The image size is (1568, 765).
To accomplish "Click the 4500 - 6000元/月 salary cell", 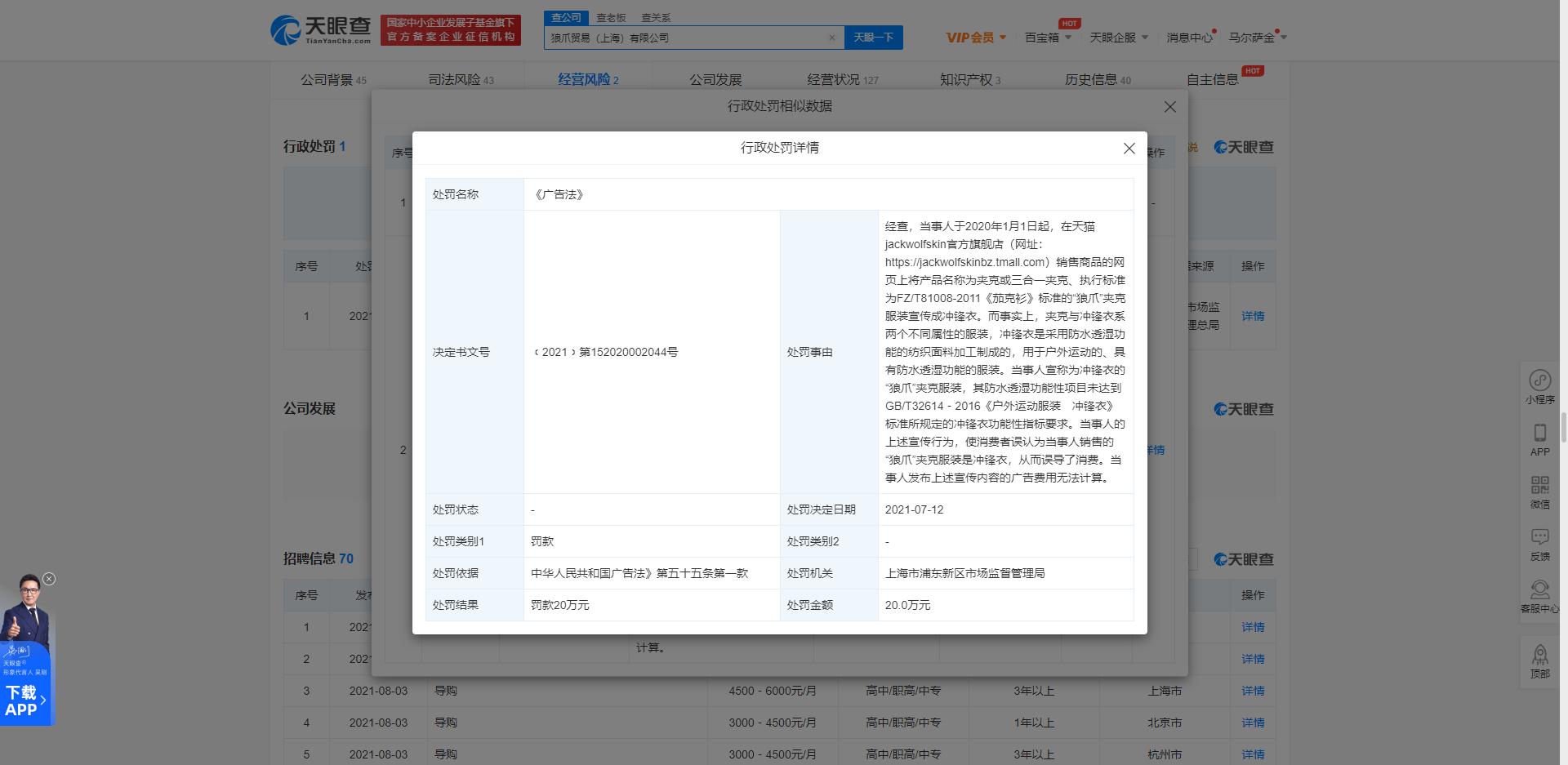I will point(773,691).
